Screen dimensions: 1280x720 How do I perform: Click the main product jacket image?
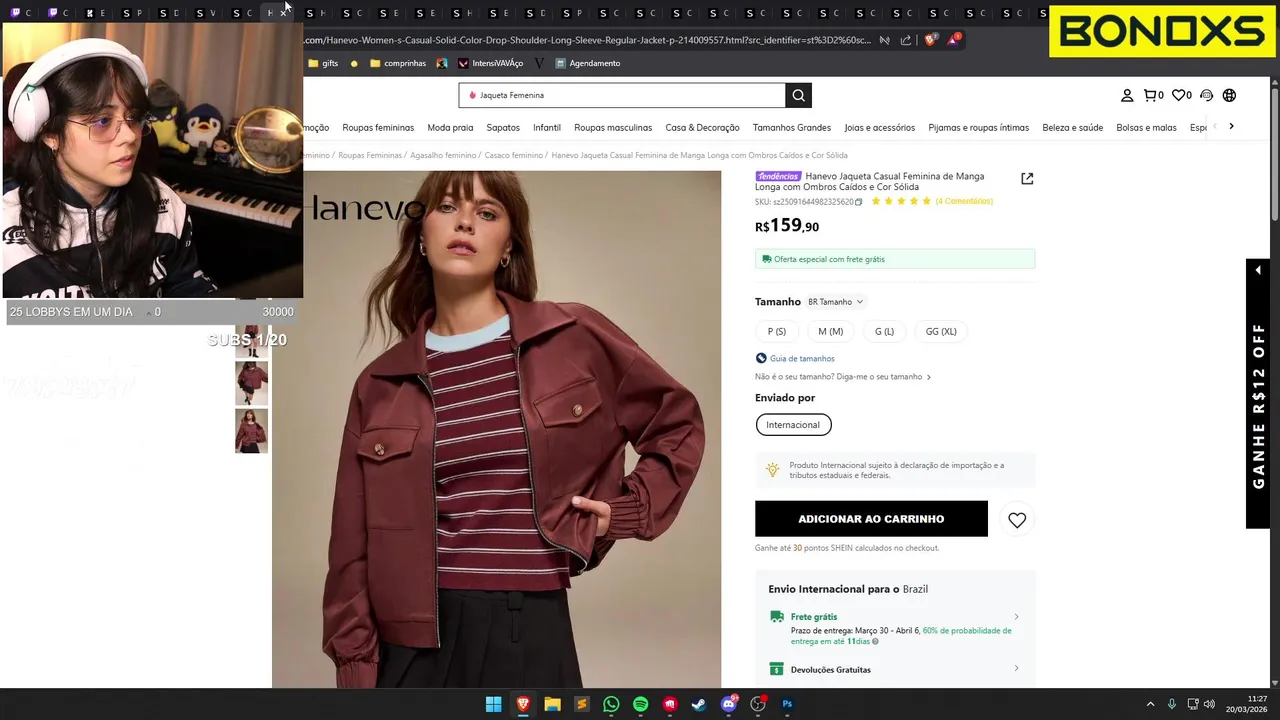coord(497,429)
